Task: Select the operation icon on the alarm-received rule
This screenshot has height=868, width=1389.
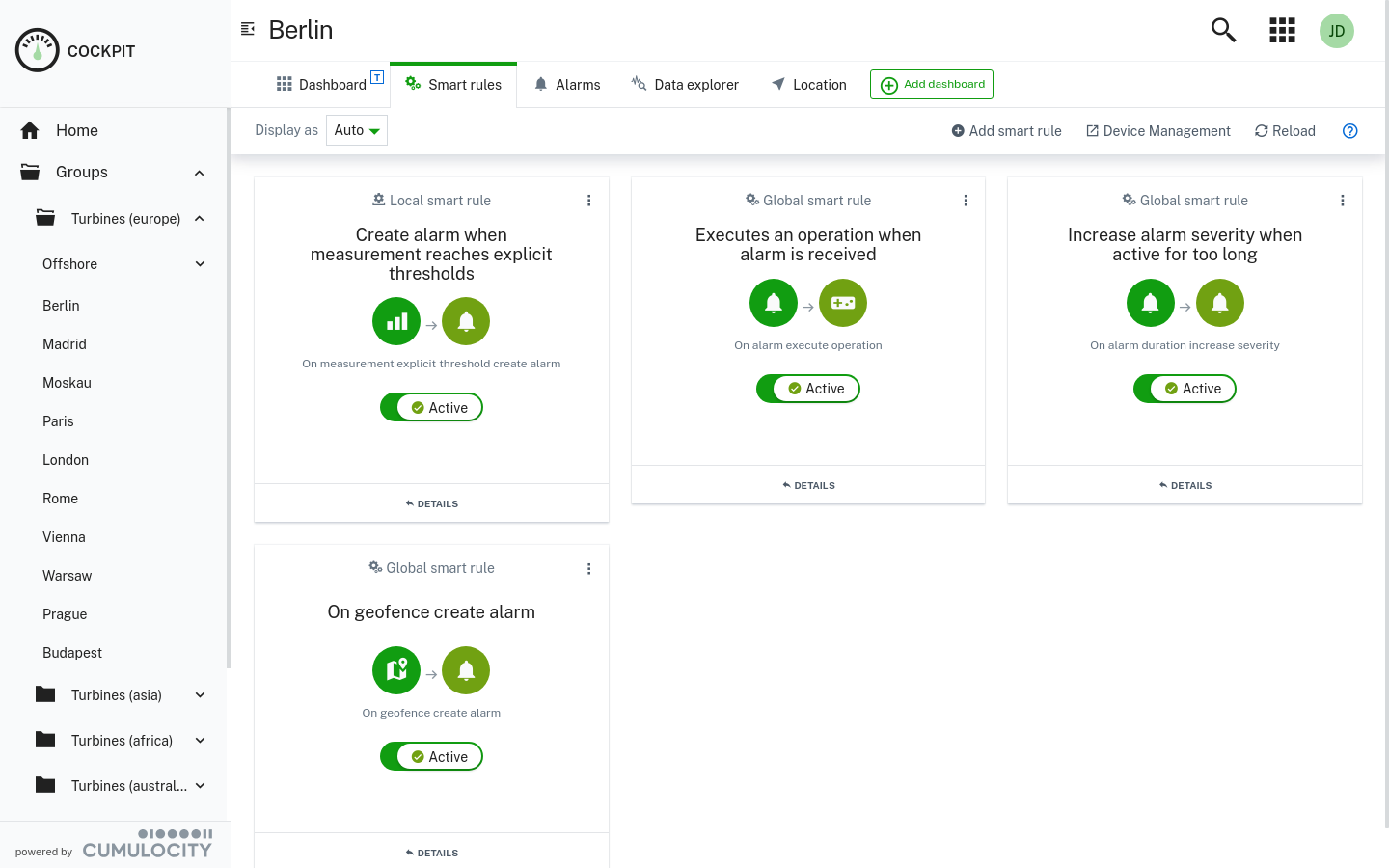Action: tap(843, 302)
